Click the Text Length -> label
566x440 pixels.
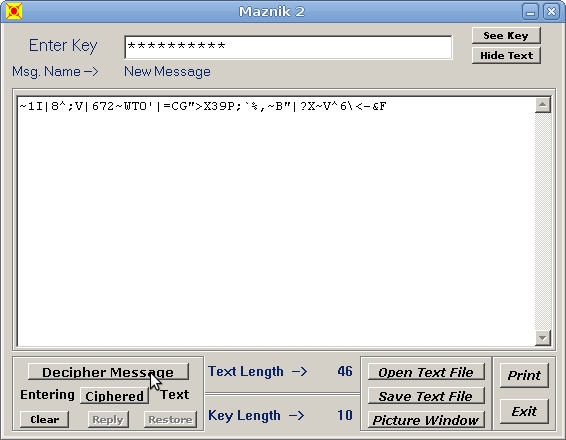(258, 371)
